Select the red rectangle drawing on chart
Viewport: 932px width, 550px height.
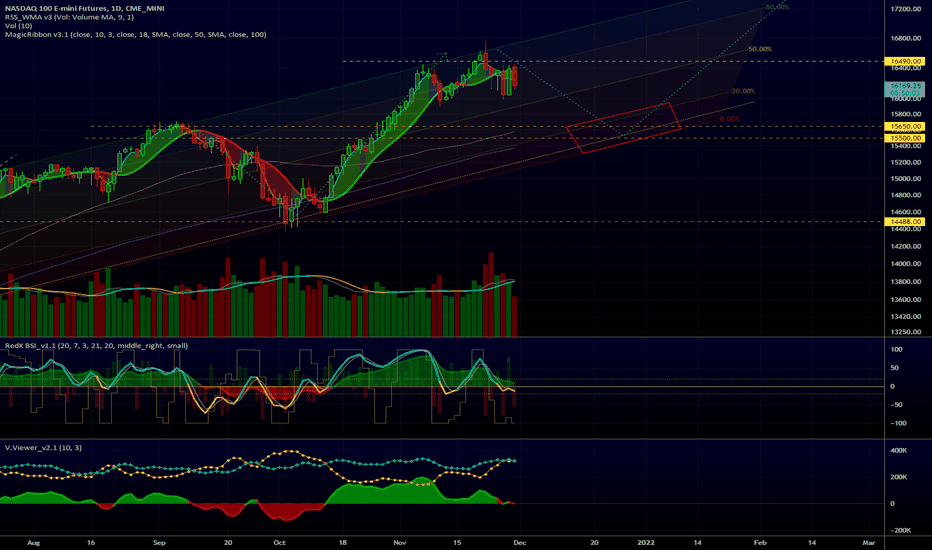[x=624, y=128]
